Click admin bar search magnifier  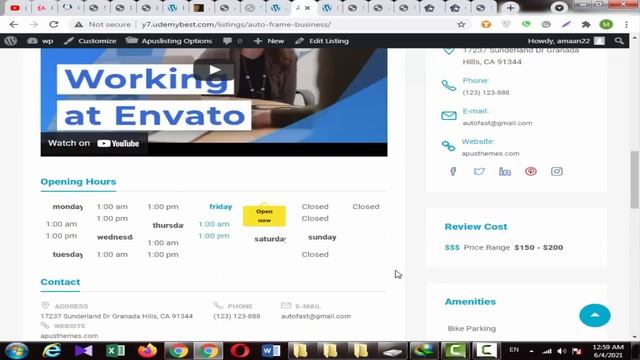click(x=619, y=41)
